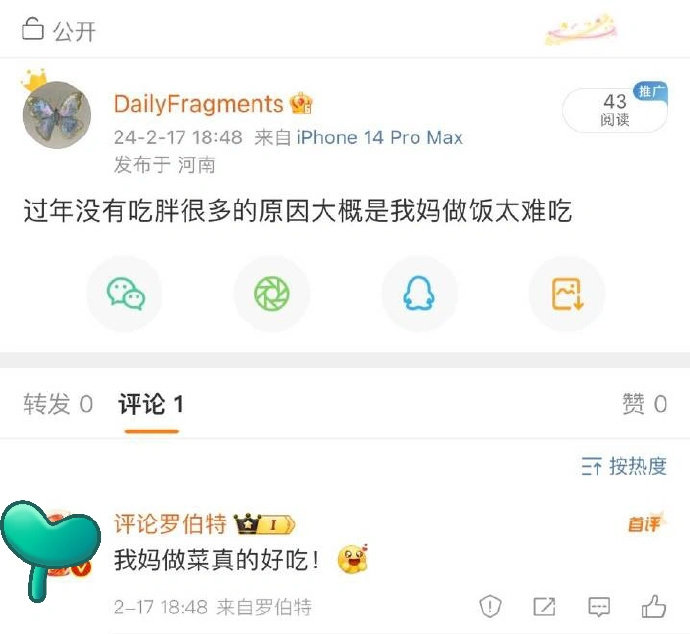Viewport: 690px width, 634px height.
Task: Open the 43 阅读 promotion button
Action: point(615,110)
